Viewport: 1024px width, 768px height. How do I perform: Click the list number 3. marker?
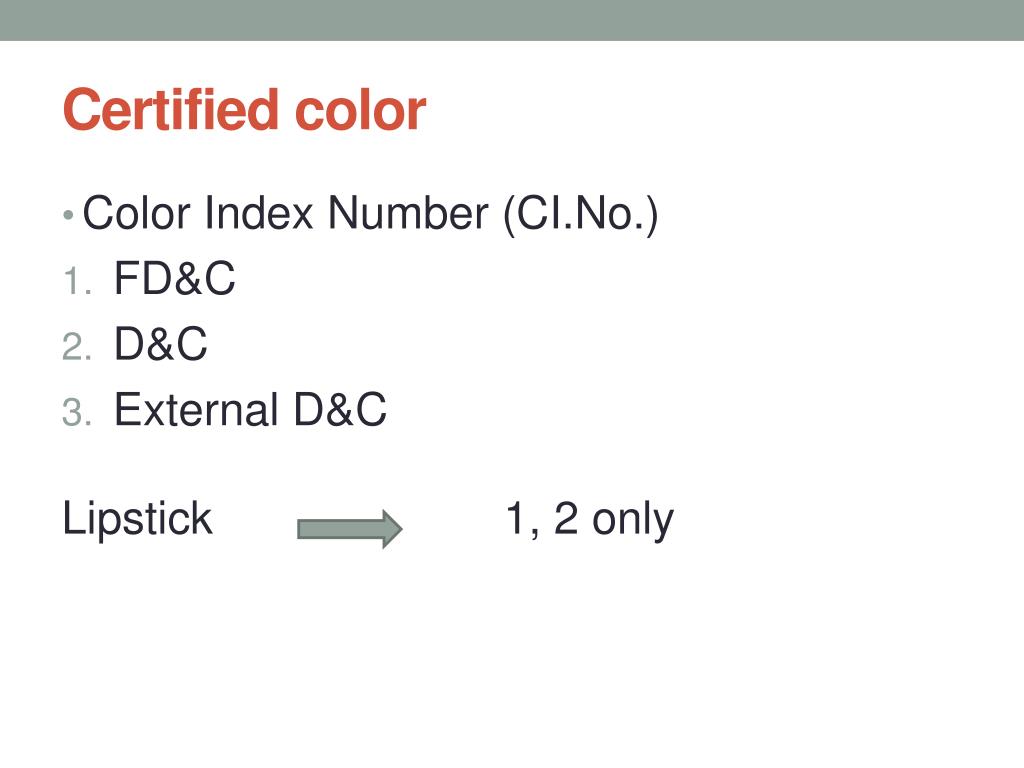coord(76,412)
